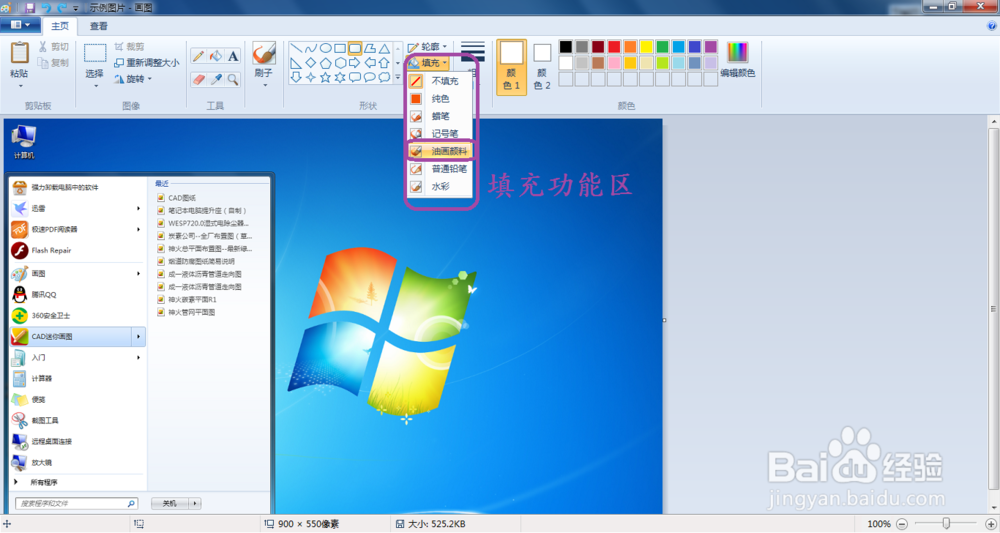Viewport: 1000px width, 533px height.
Task: Select the yellow color swatch
Action: click(x=646, y=47)
